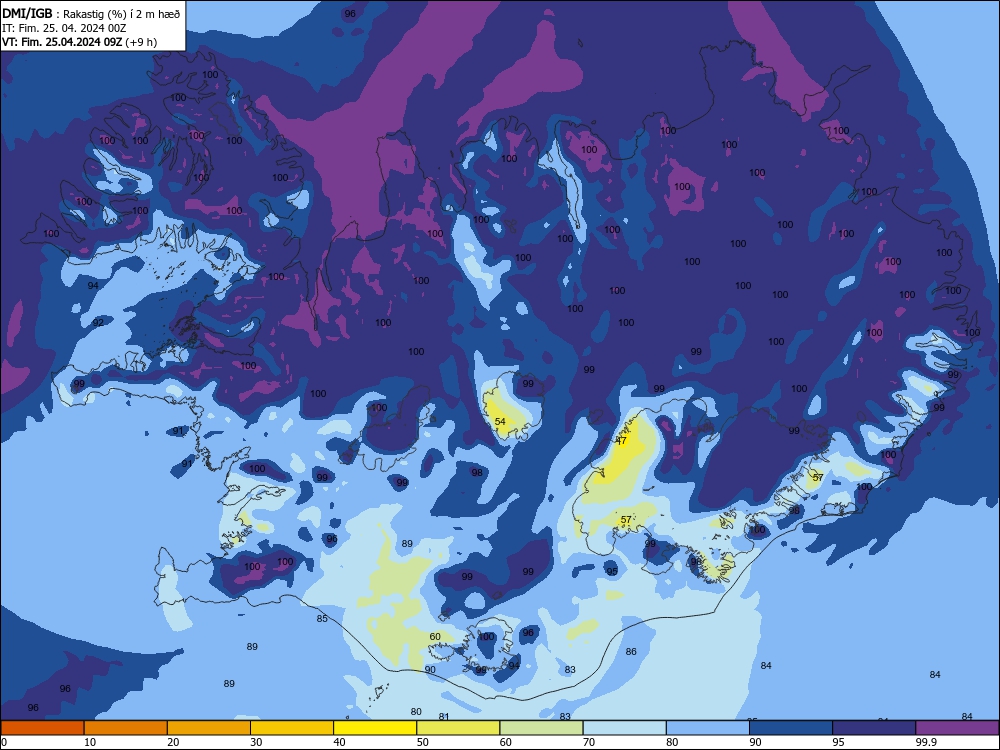1000x750 pixels.
Task: Click the legend label 20
Action: tap(173, 742)
